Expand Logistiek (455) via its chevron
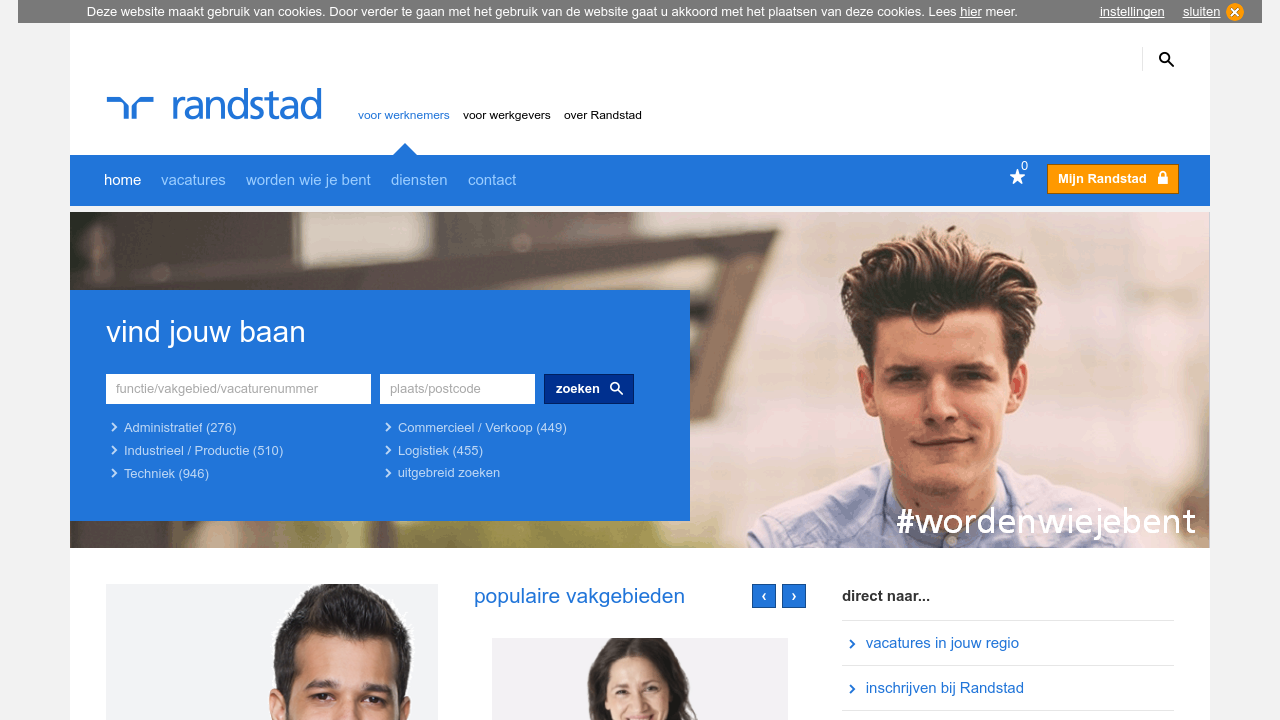 coord(387,450)
